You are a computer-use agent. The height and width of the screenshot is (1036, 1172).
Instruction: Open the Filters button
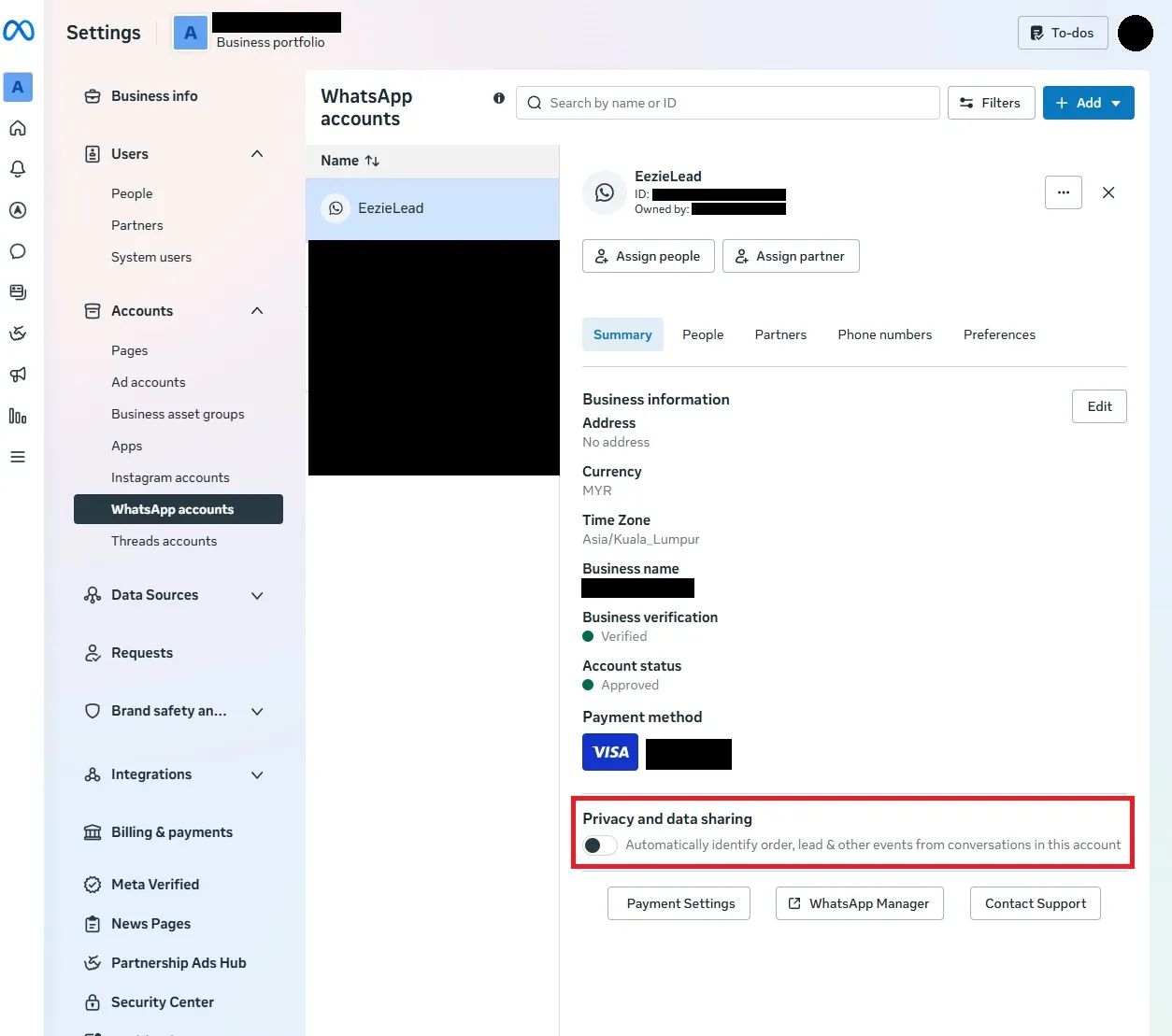tap(991, 103)
